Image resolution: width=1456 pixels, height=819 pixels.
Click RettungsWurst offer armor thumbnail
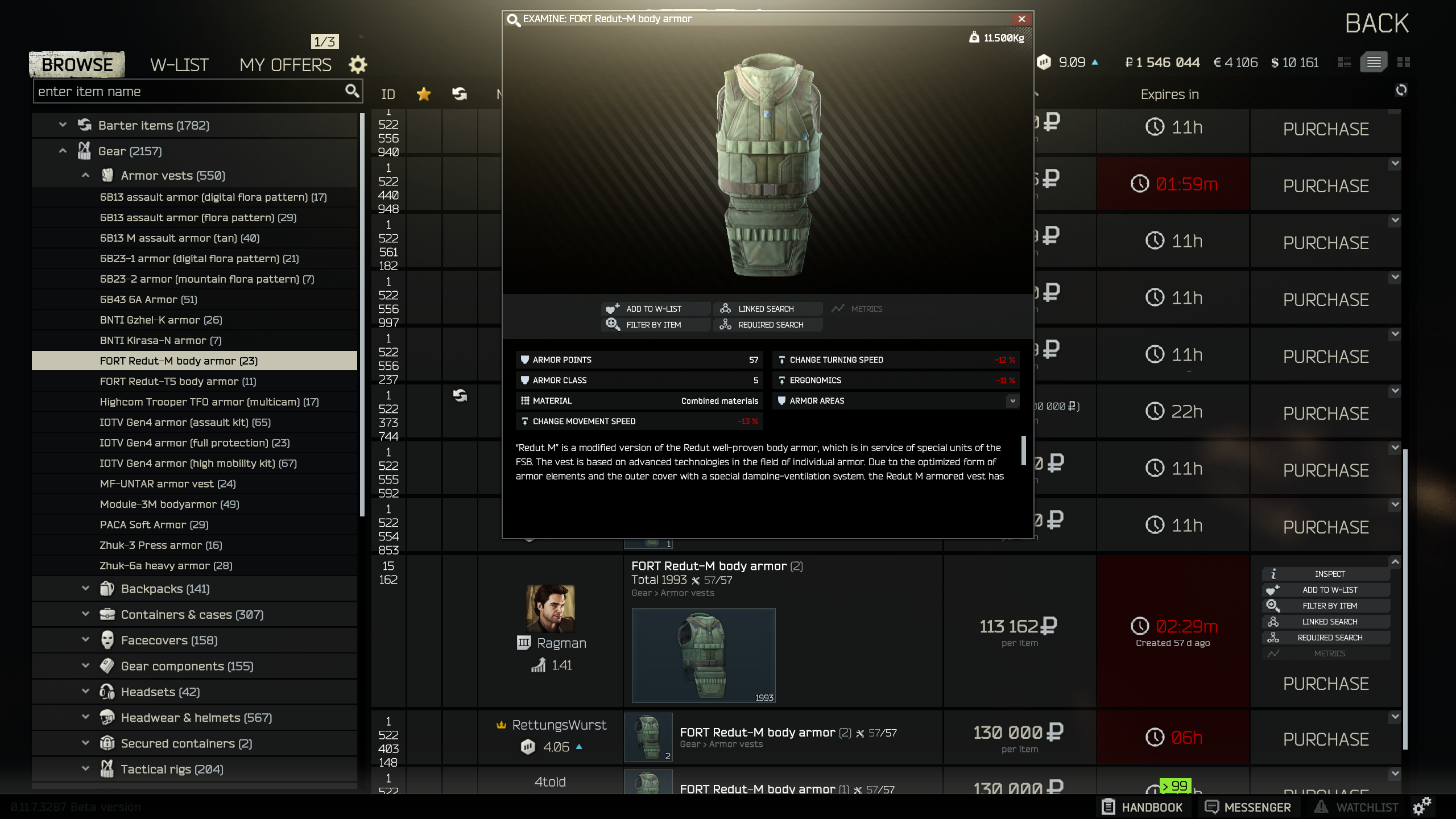(x=648, y=737)
